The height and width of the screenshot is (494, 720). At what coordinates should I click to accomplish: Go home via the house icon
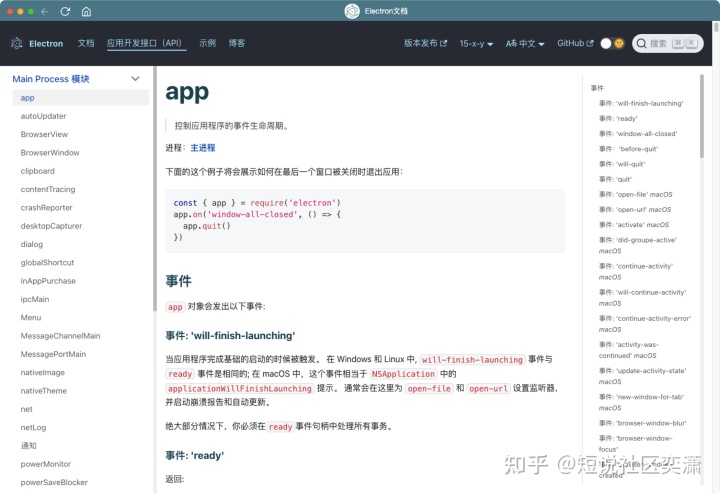point(86,11)
